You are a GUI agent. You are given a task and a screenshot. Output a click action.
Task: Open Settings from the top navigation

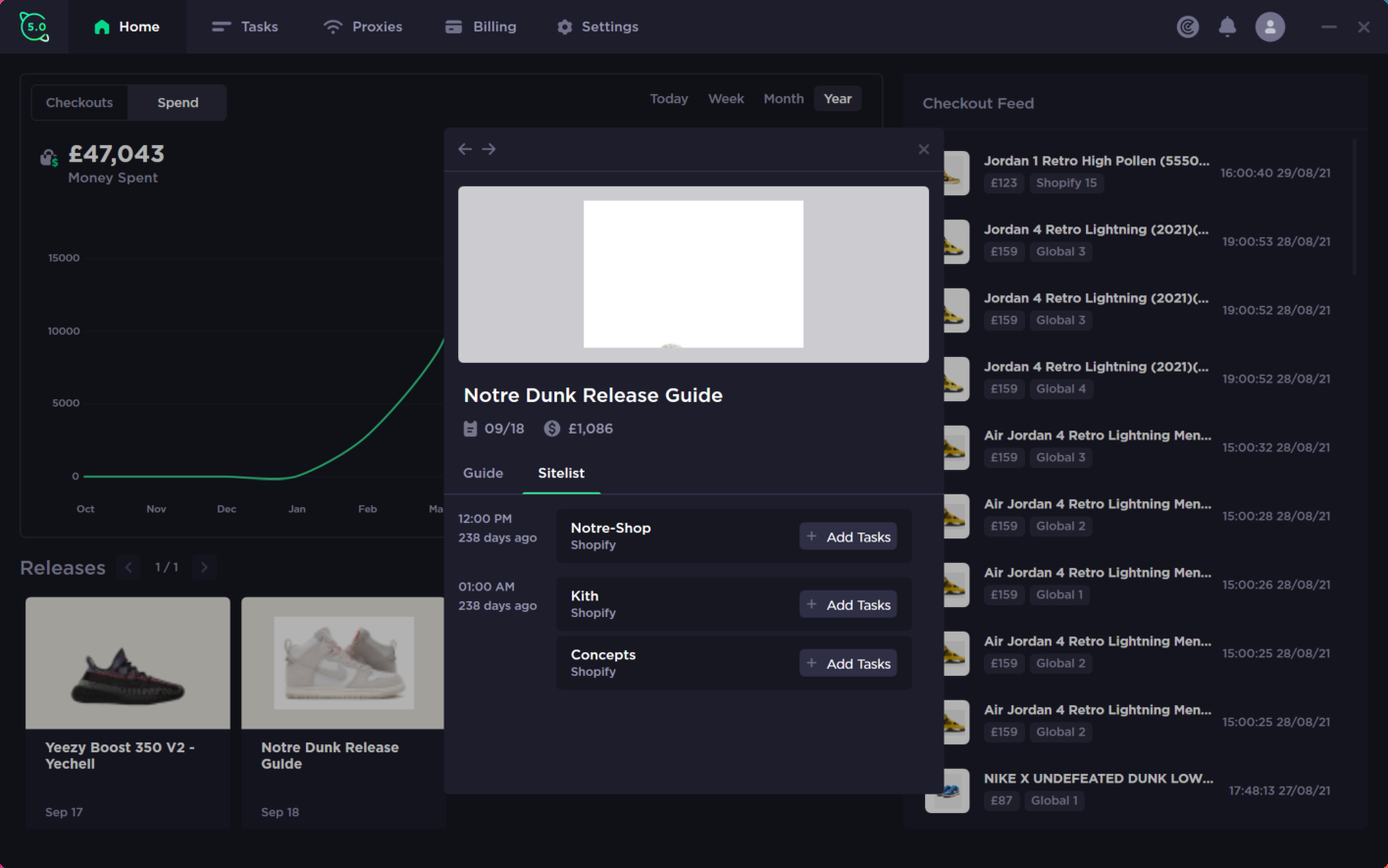pos(597,26)
